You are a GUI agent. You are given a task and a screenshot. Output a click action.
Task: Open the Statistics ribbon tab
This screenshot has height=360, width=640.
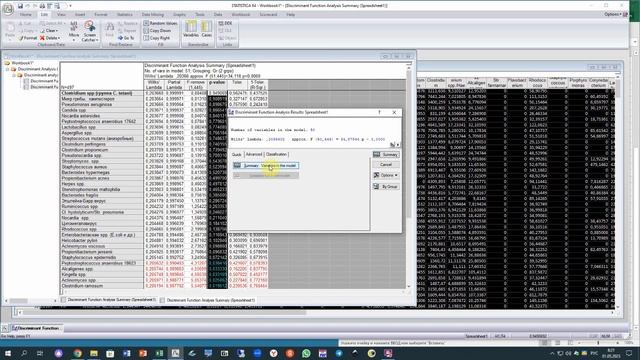point(124,14)
